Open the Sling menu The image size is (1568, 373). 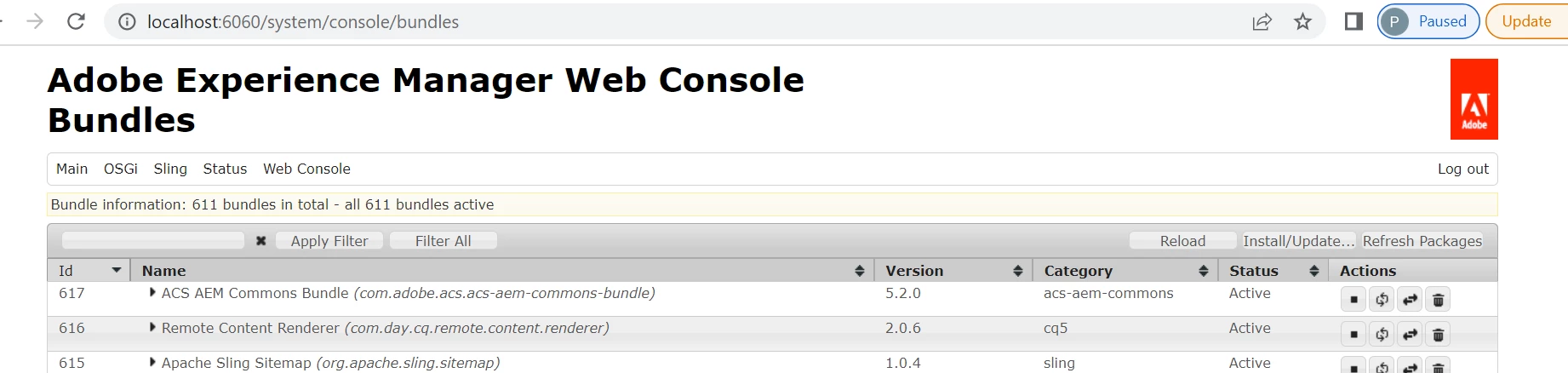pos(170,169)
